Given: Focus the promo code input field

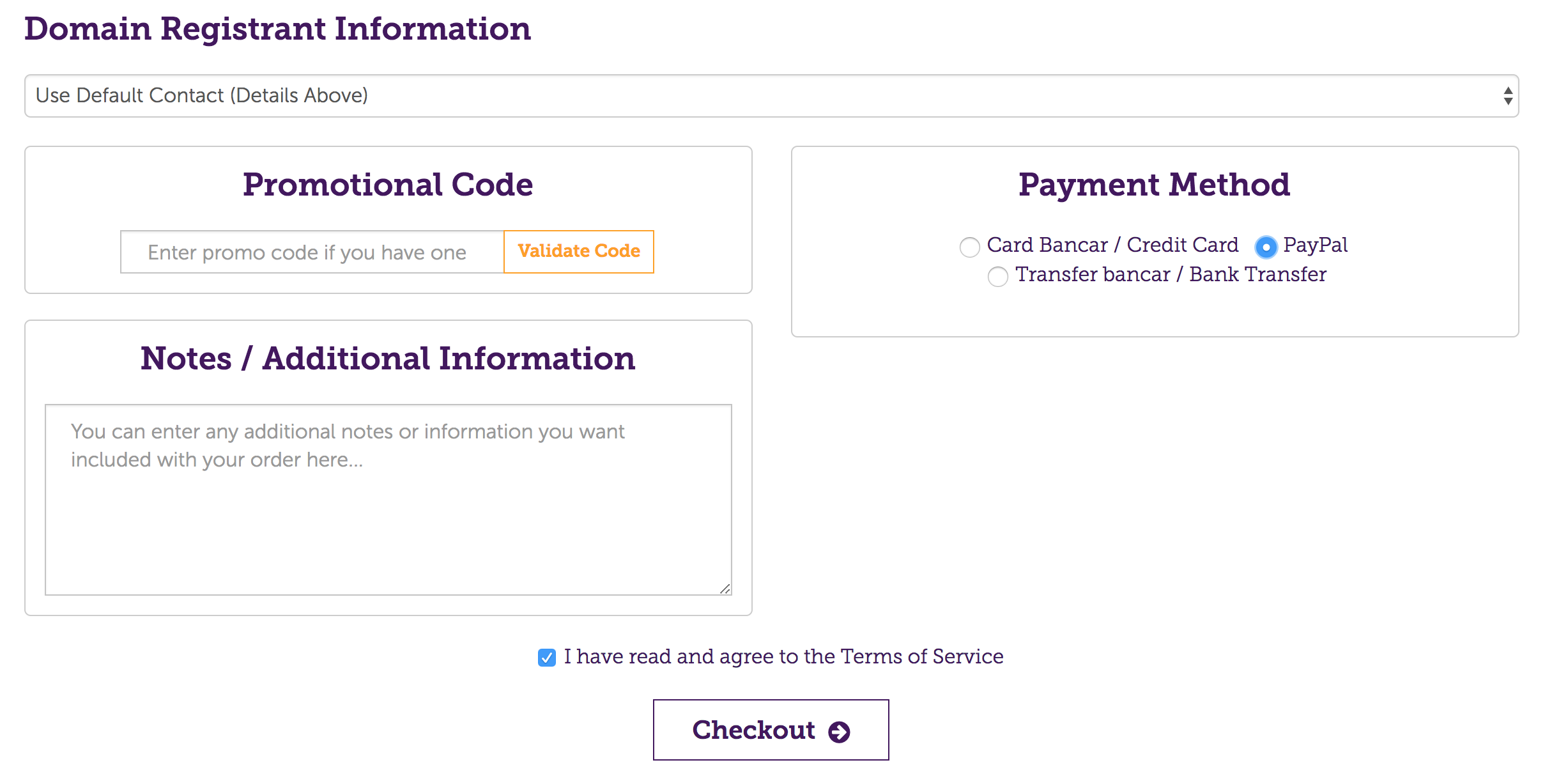Looking at the screenshot, I should 313,252.
